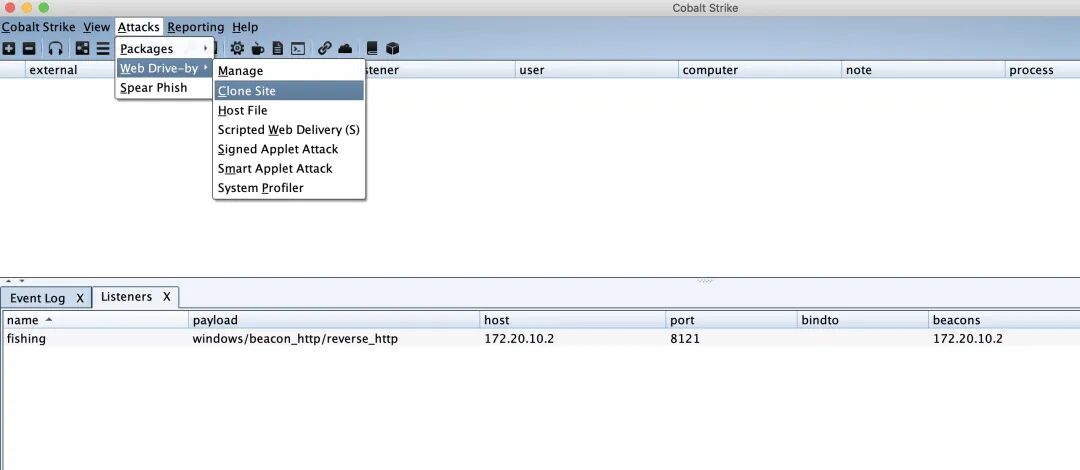This screenshot has height=470, width=1080.
Task: Select Host File menu entry
Action: (x=289, y=110)
